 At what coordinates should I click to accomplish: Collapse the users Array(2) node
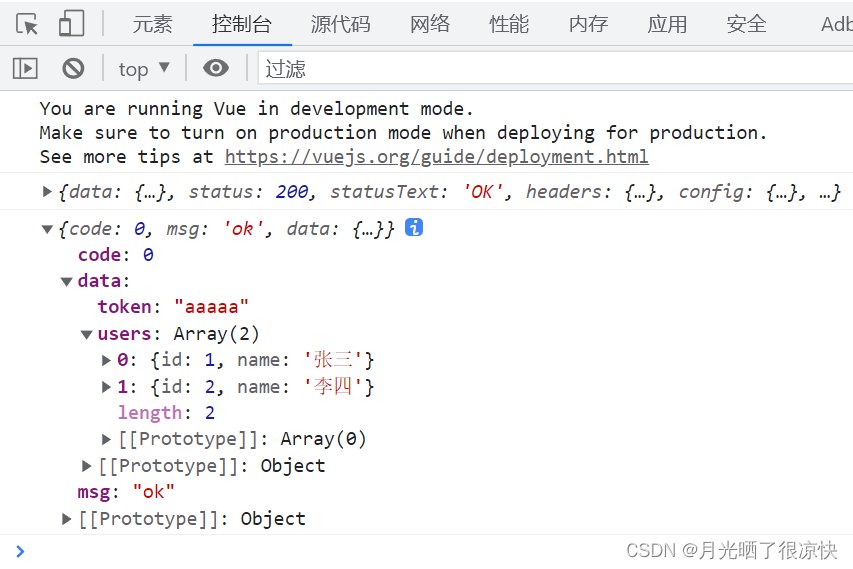click(87, 334)
